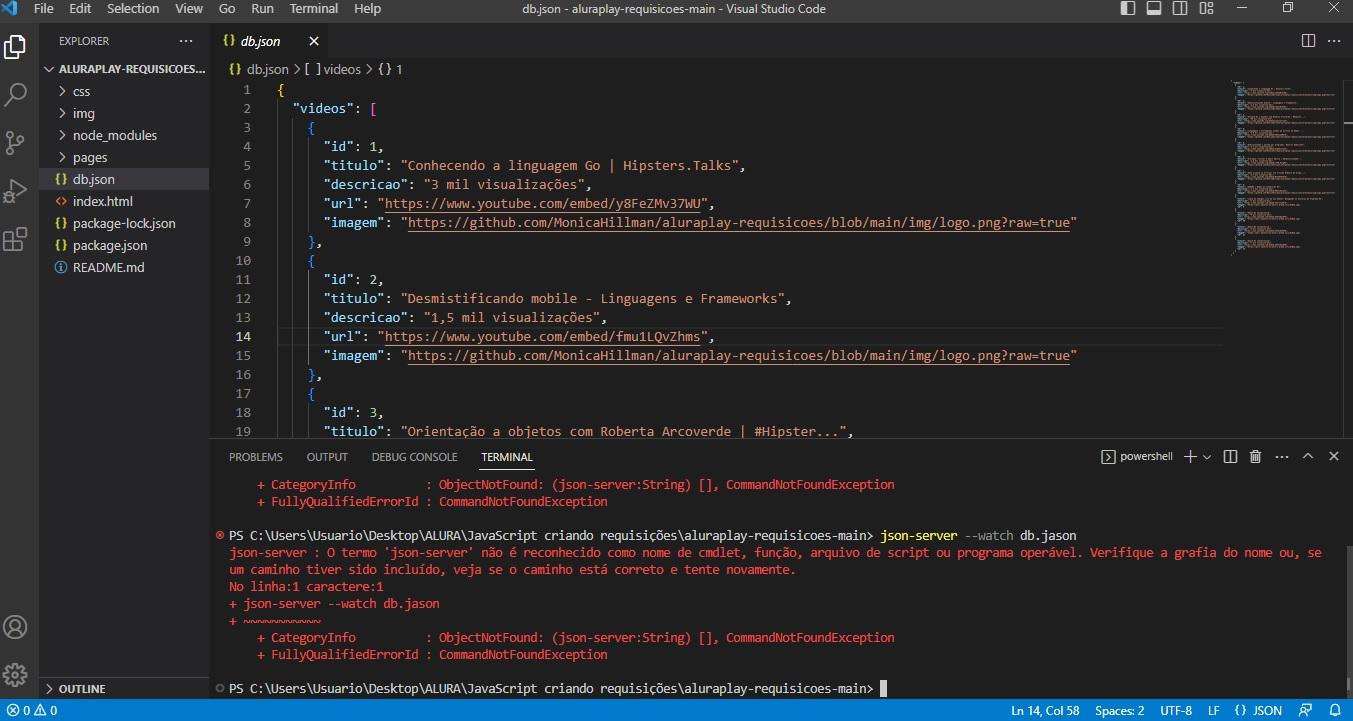Close the db.json editor tab
The image size is (1353, 721).
[314, 42]
